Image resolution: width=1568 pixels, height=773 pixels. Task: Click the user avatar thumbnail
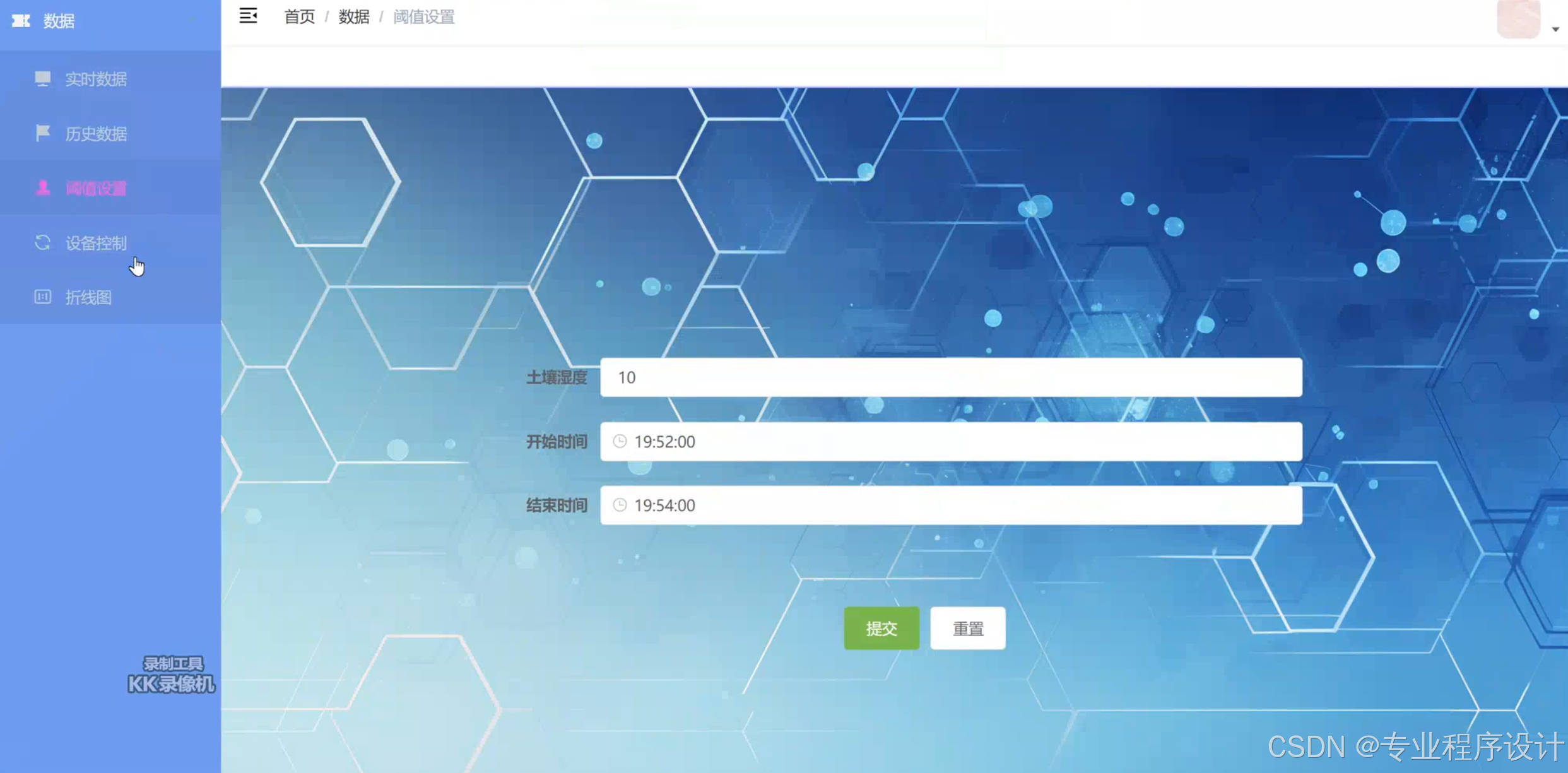point(1518,19)
